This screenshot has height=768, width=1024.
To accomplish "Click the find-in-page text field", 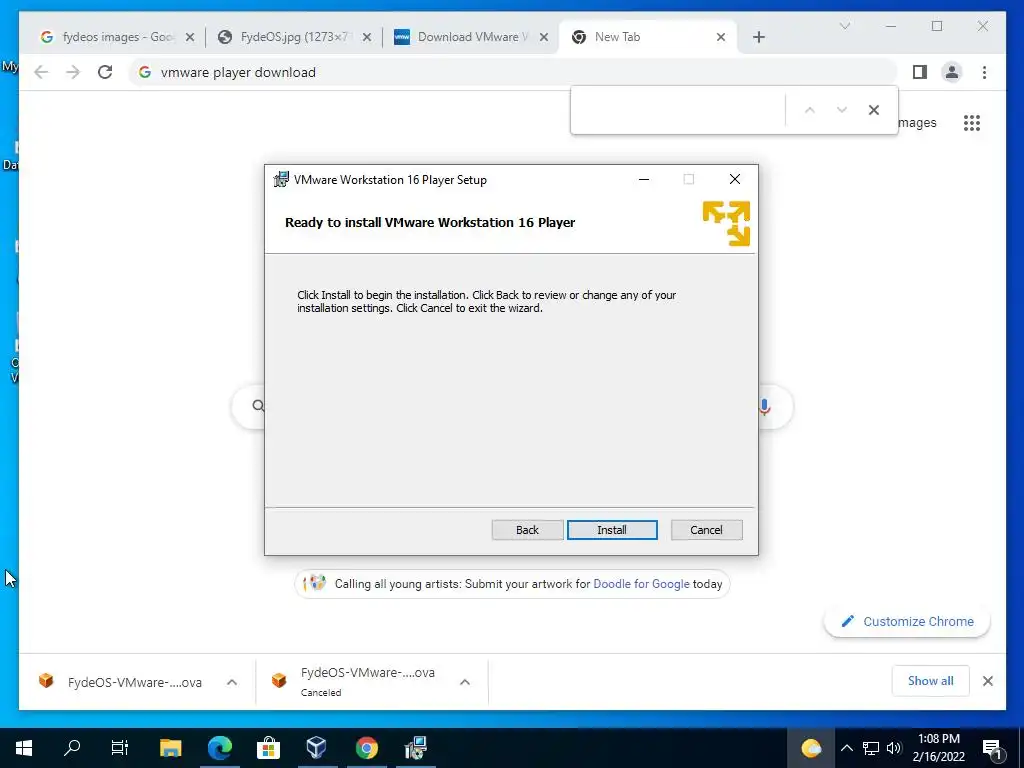I will click(678, 110).
